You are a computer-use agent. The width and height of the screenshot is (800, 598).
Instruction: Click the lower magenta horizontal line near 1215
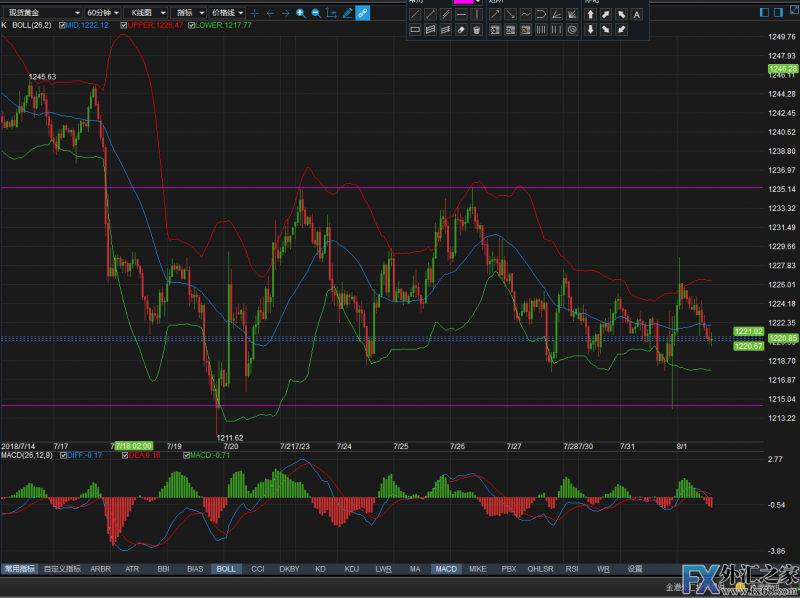pos(382,406)
